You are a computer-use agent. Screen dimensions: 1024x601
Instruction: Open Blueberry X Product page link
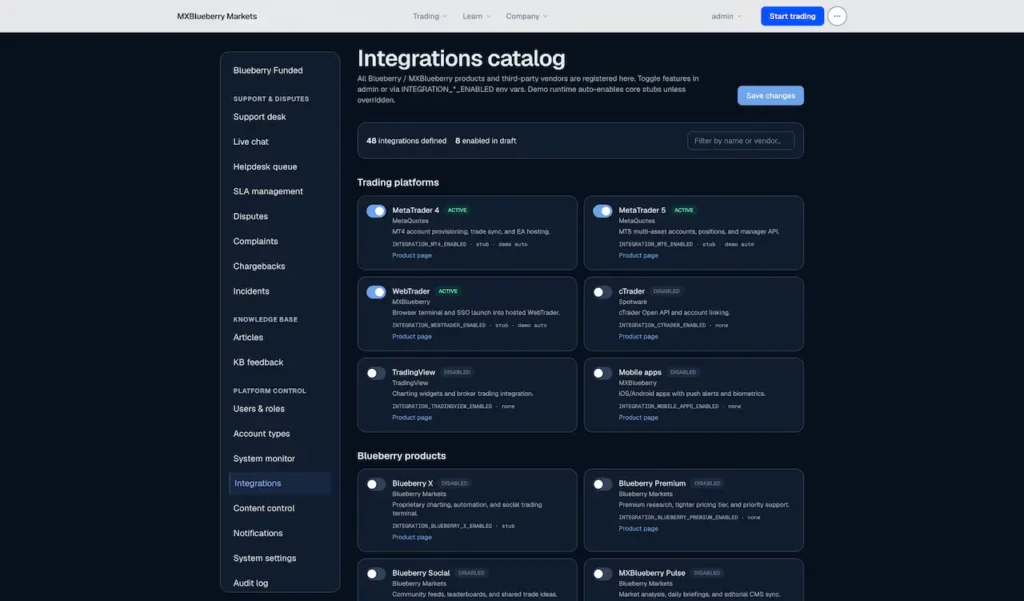click(x=411, y=537)
